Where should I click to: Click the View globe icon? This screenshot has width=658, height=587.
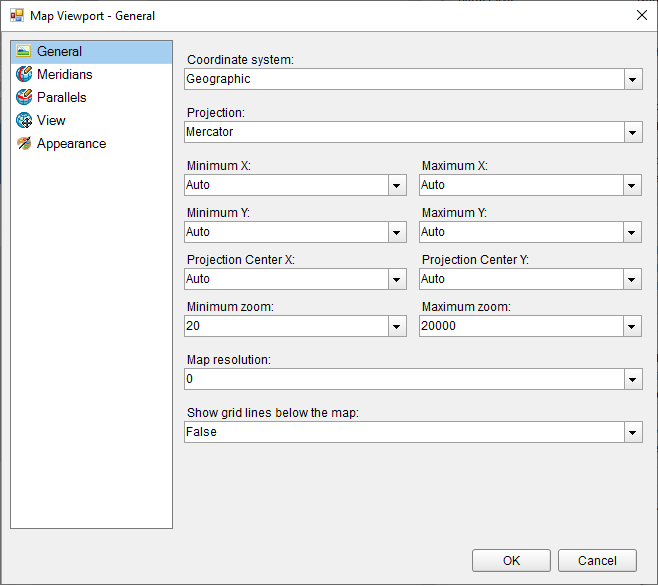(24, 120)
